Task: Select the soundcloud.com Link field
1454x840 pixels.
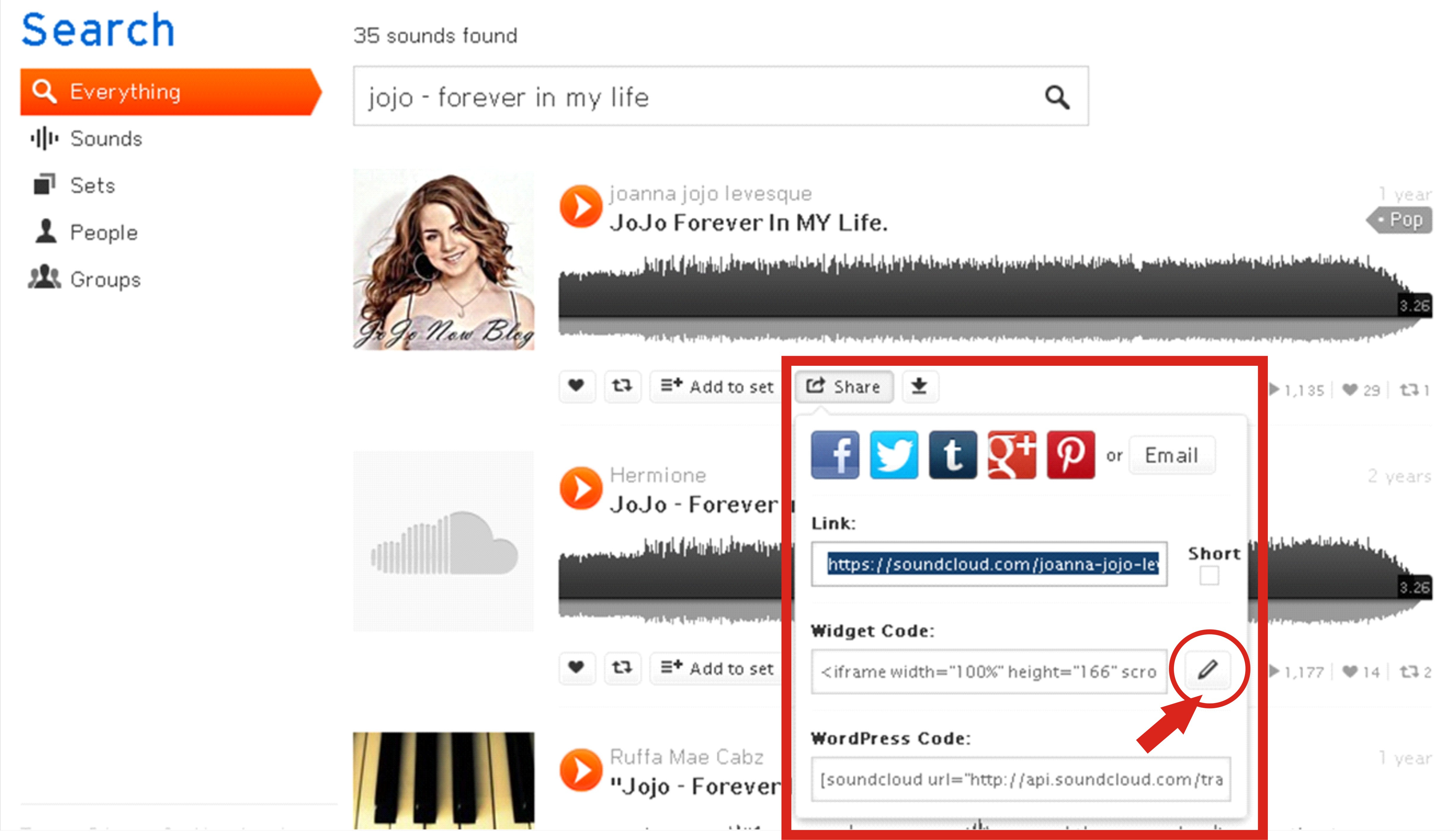Action: [989, 564]
